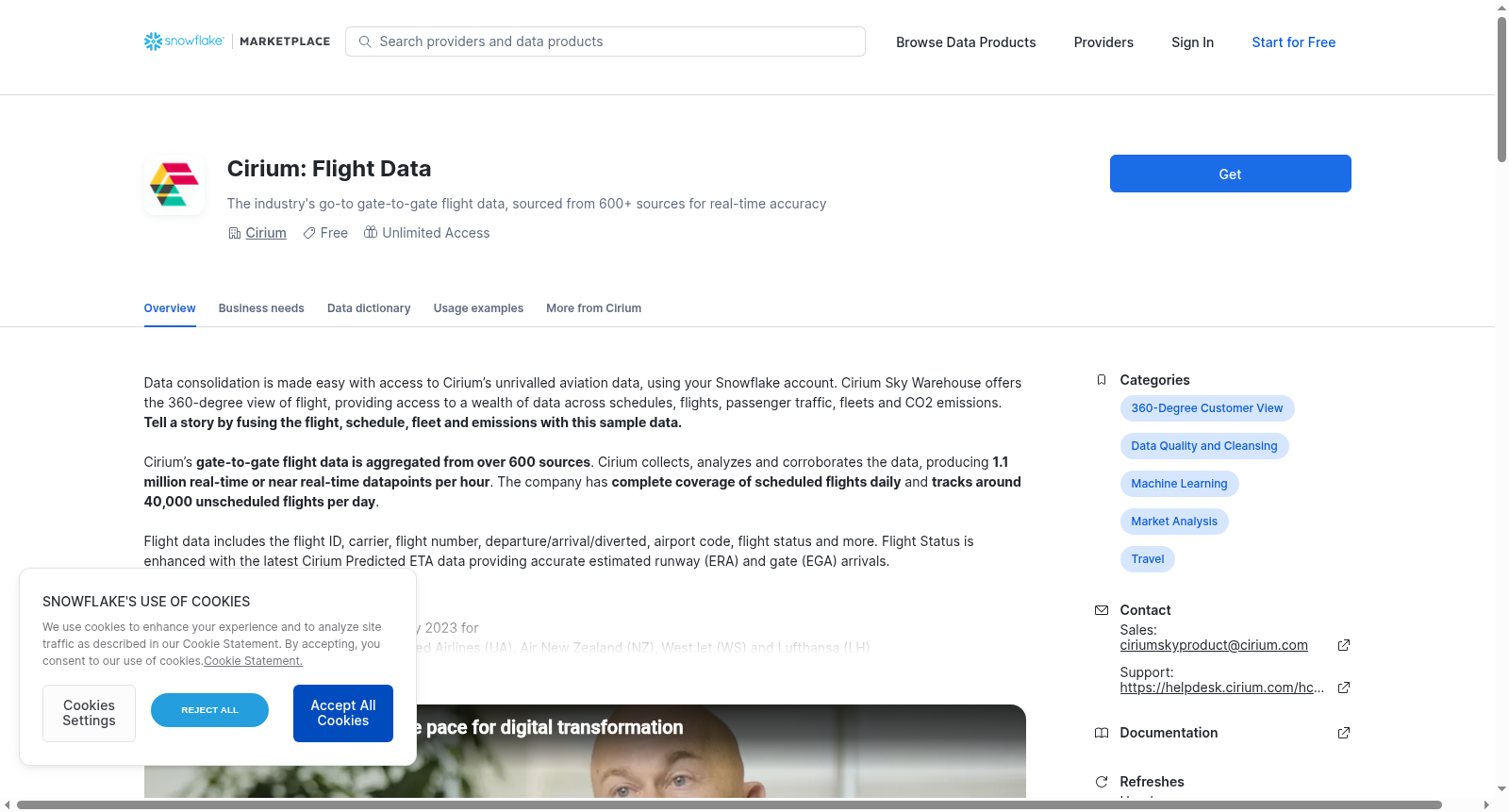
Task: Click the Refreshes heading
Action: [1152, 782]
